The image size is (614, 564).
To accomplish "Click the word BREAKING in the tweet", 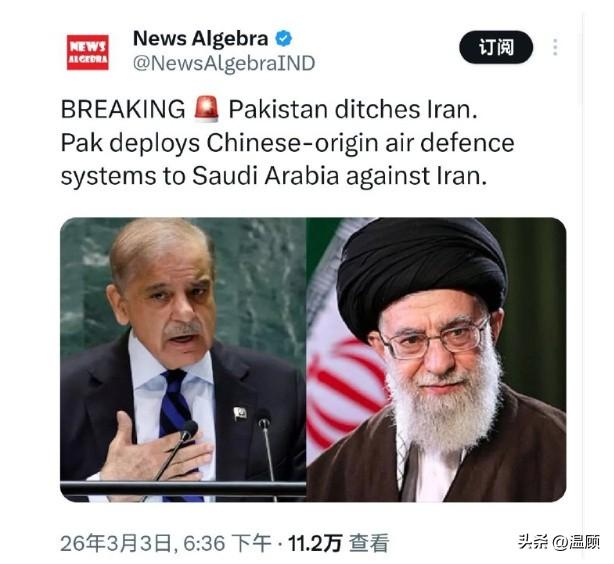I will [x=123, y=109].
